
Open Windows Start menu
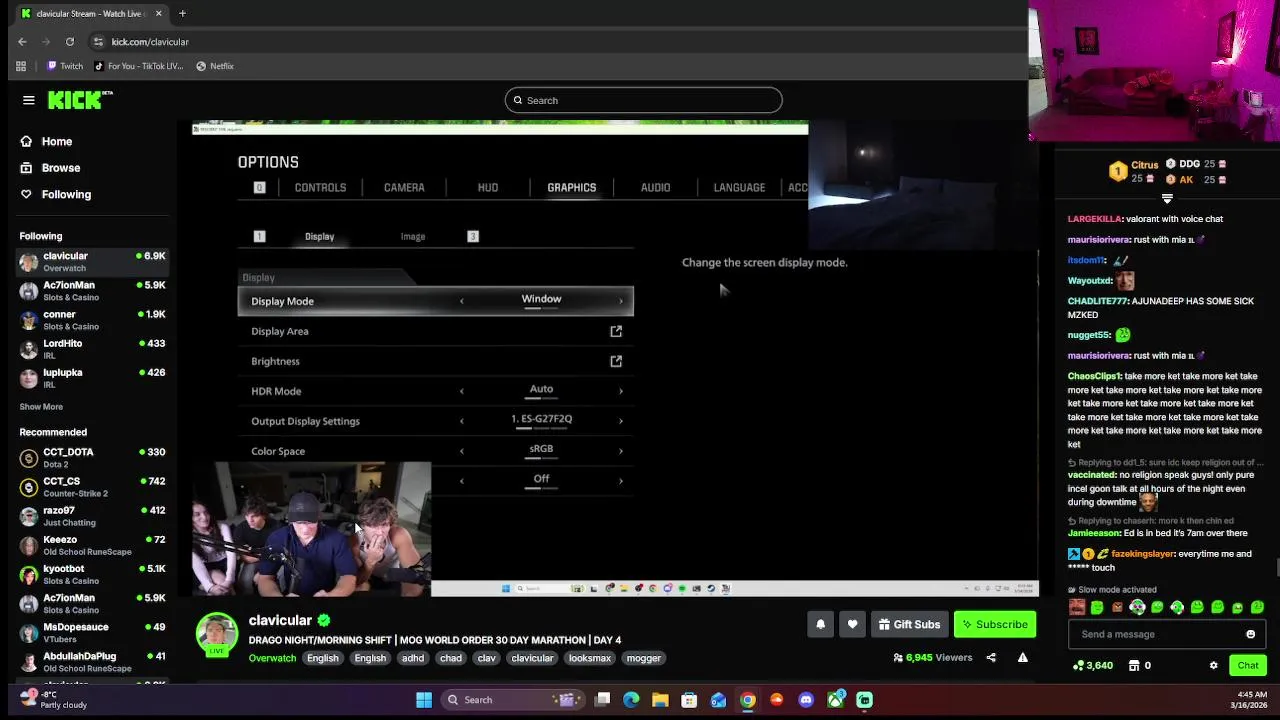tap(424, 700)
